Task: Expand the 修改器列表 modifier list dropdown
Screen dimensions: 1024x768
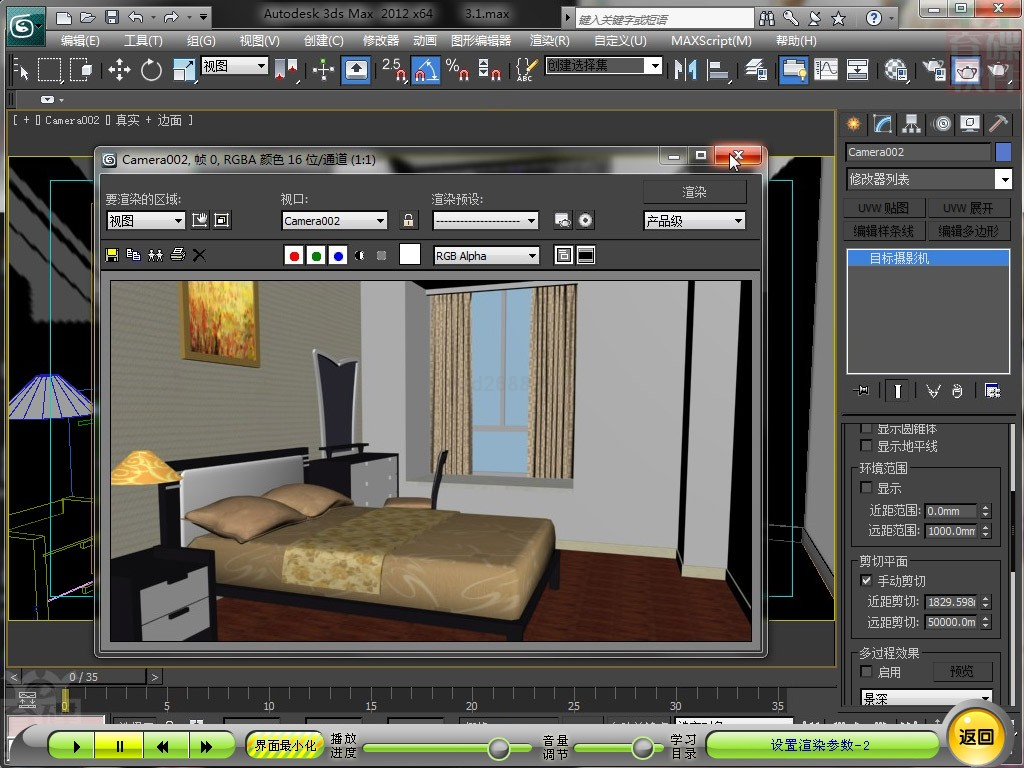Action: click(x=929, y=179)
